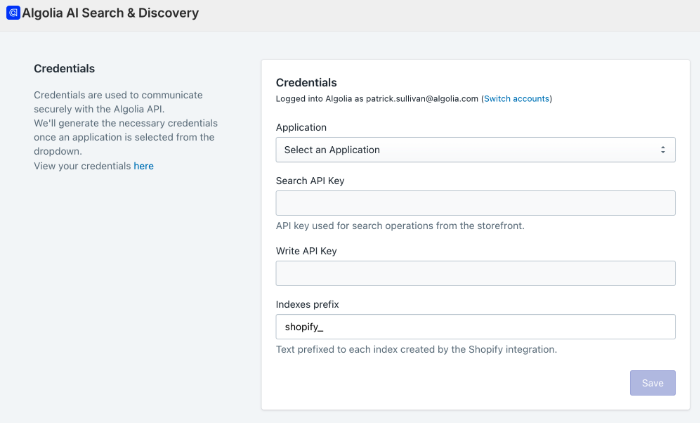Screen dimensions: 700x423
Task: Click the Search API Key label
Action: coord(310,181)
